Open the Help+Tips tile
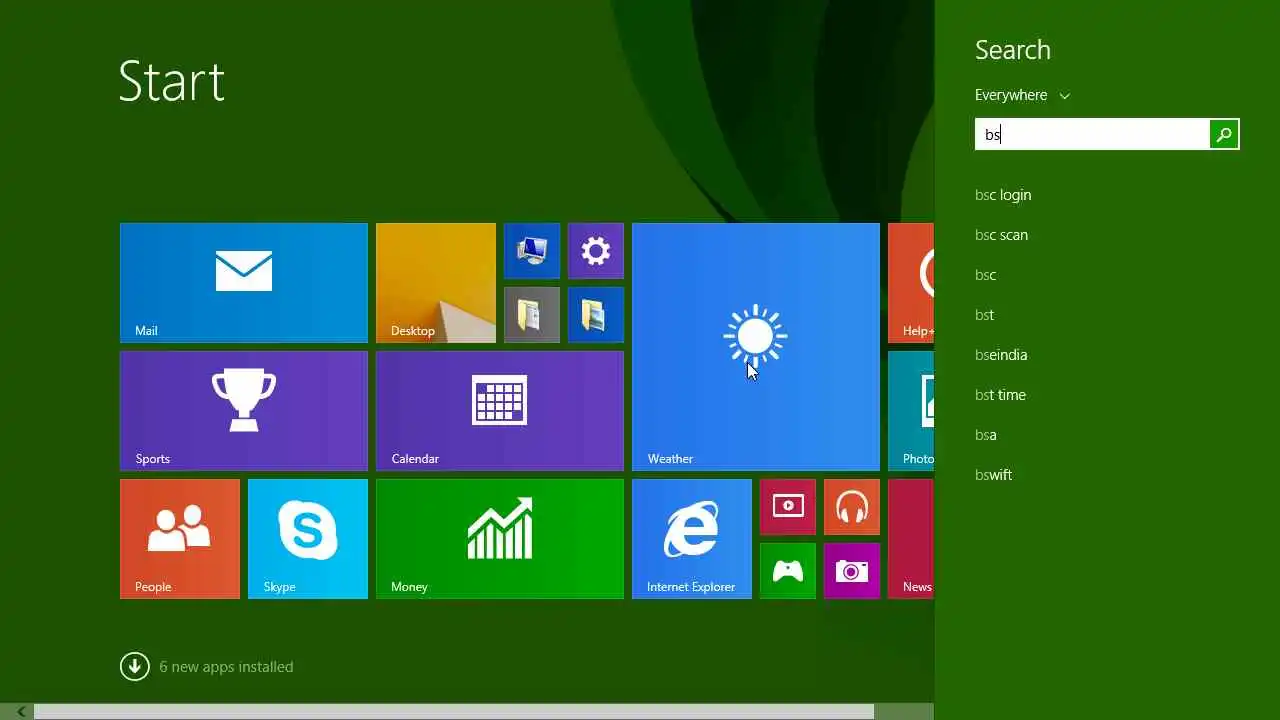Screen dimensions: 1280x720 click(x=911, y=283)
